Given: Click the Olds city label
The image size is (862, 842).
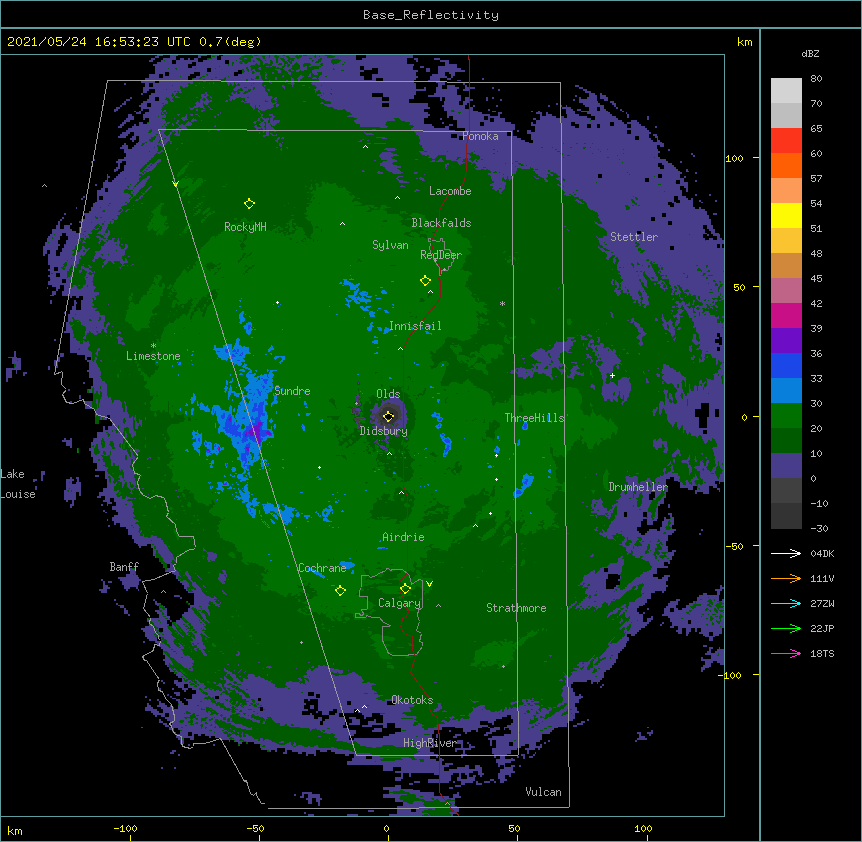Looking at the screenshot, I should point(388,394).
